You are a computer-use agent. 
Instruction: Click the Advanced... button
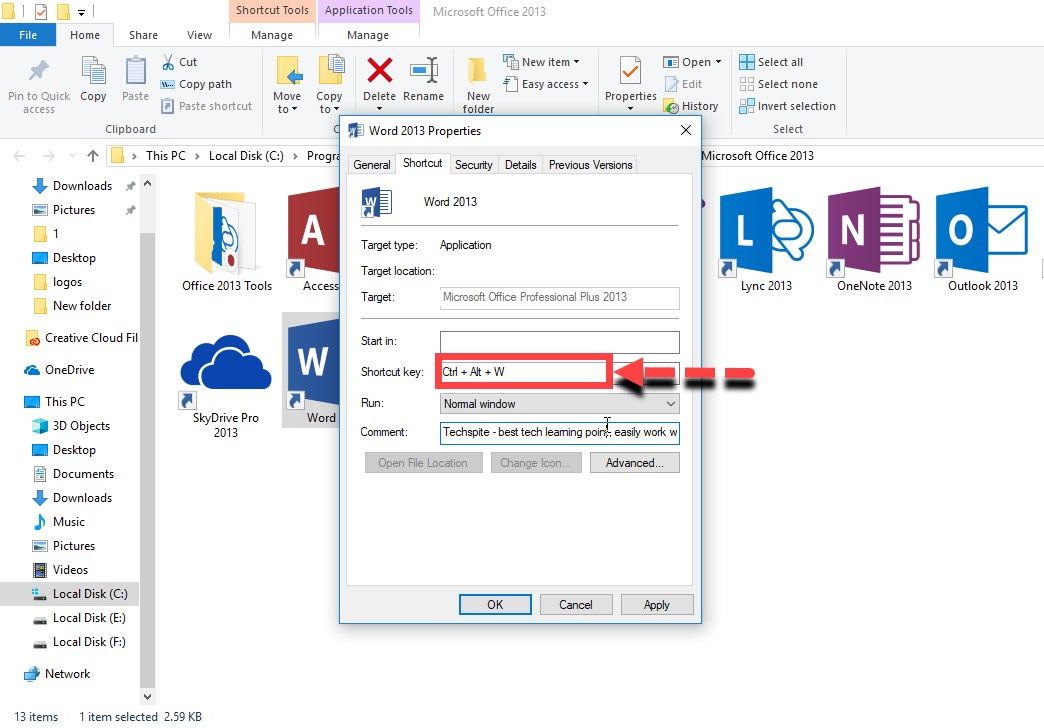click(634, 463)
